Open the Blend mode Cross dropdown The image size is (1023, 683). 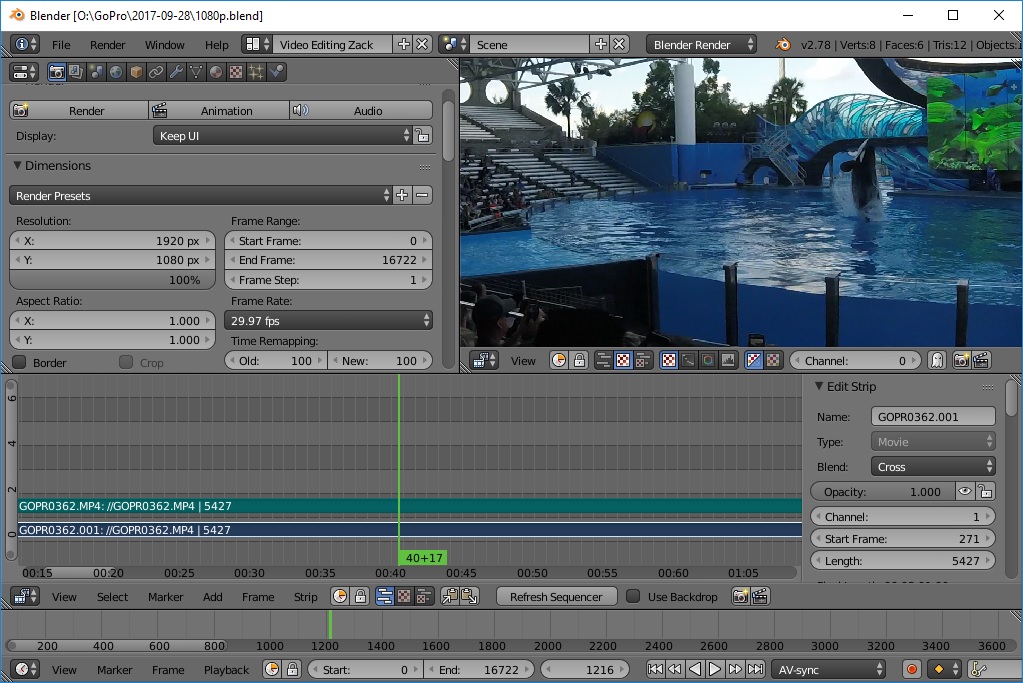click(933, 467)
